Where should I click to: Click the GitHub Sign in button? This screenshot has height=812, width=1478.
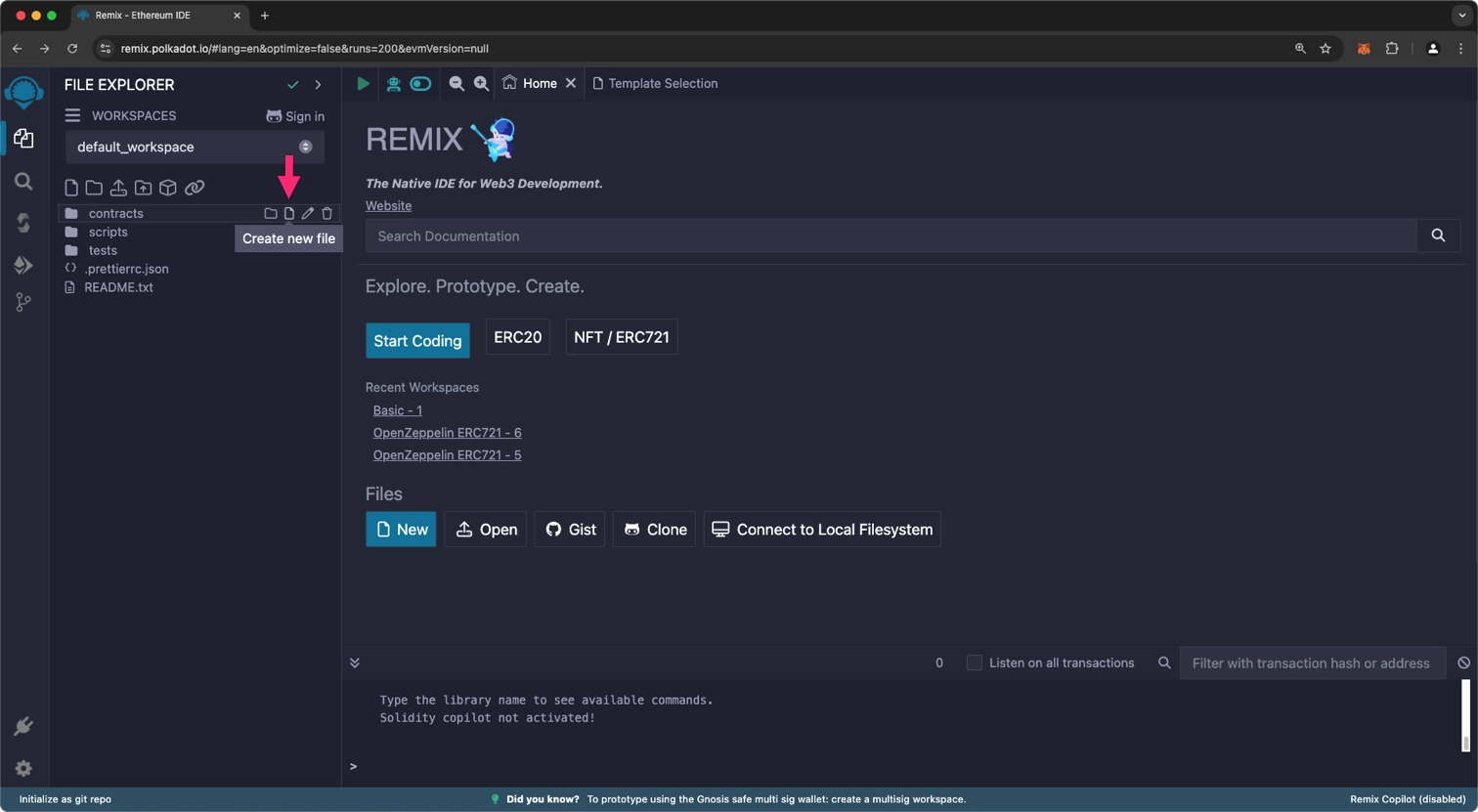[x=295, y=116]
